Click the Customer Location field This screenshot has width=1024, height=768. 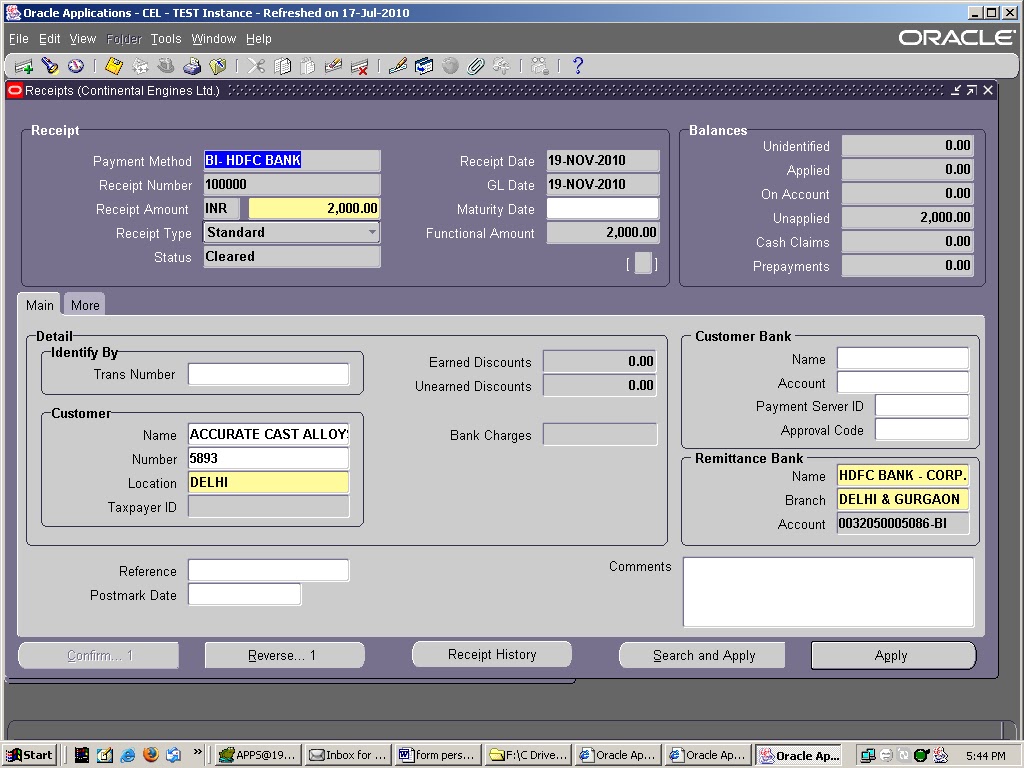click(268, 483)
